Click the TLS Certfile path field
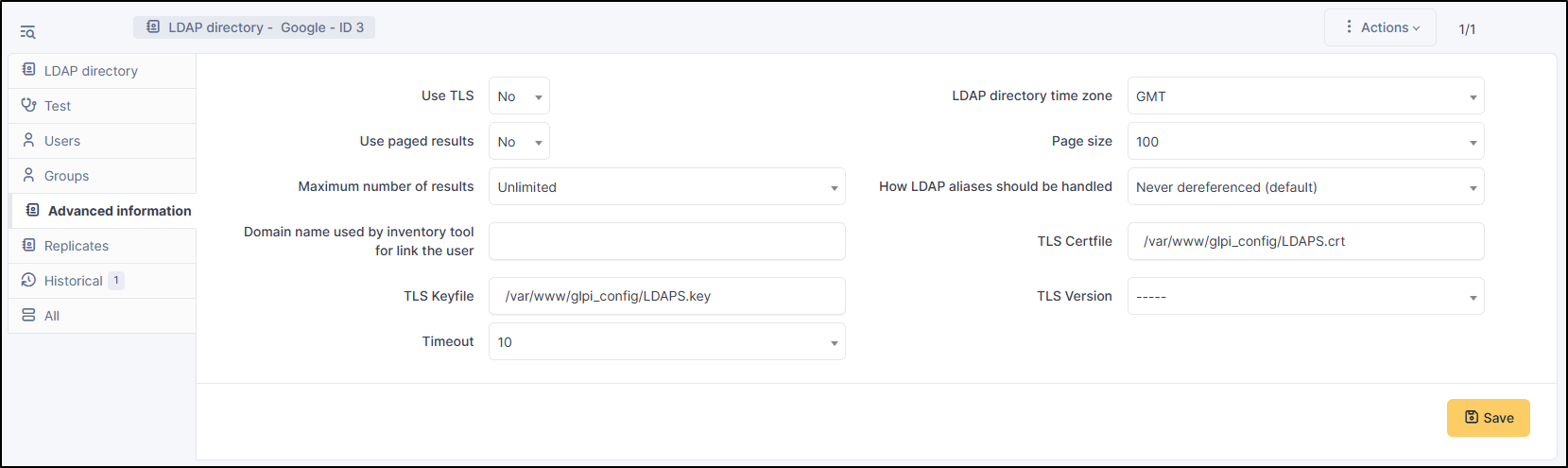The height and width of the screenshot is (468, 1568). 1305,241
